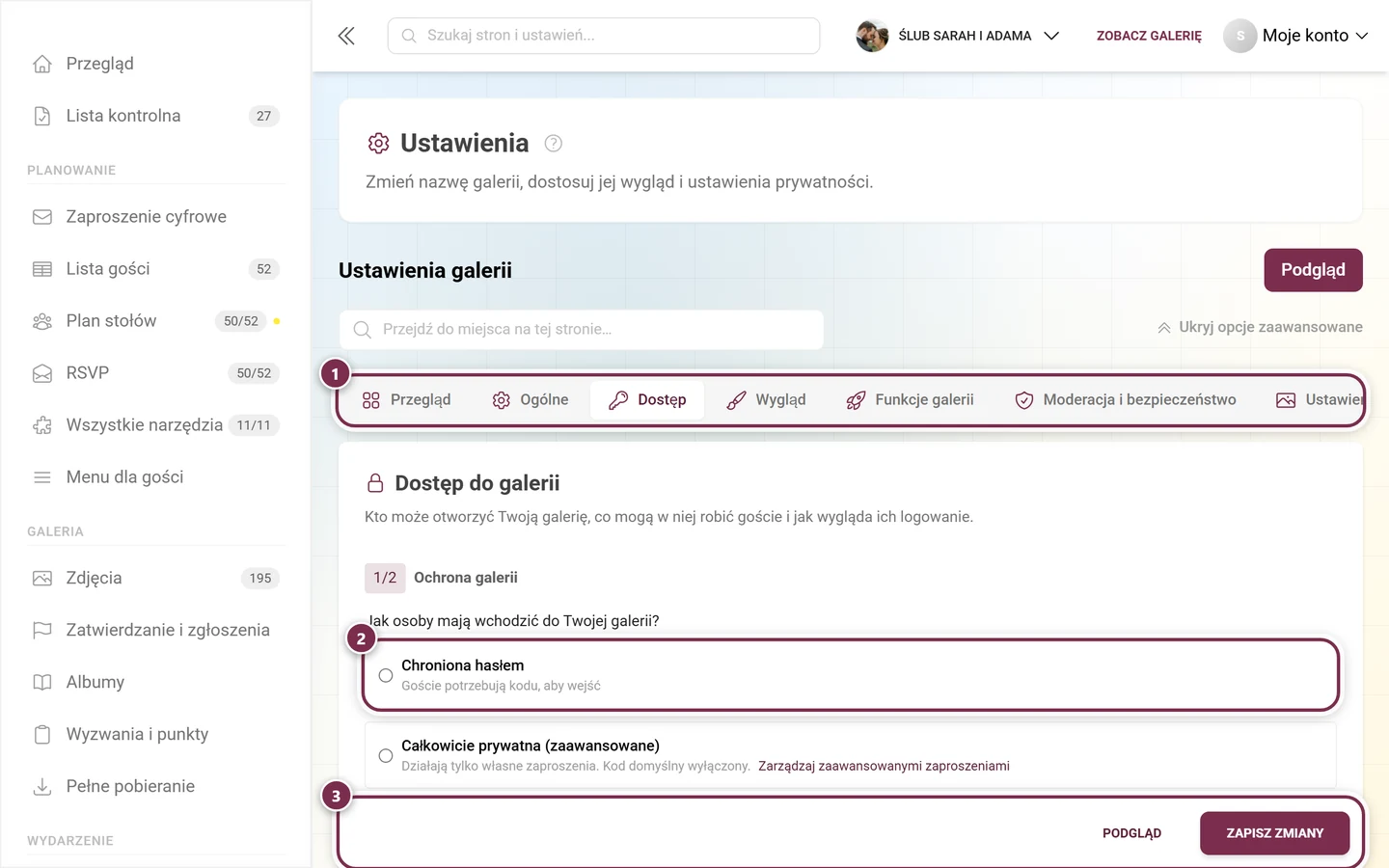
Task: Open the ZOBACZ GALERIĘ link
Action: (1149, 36)
